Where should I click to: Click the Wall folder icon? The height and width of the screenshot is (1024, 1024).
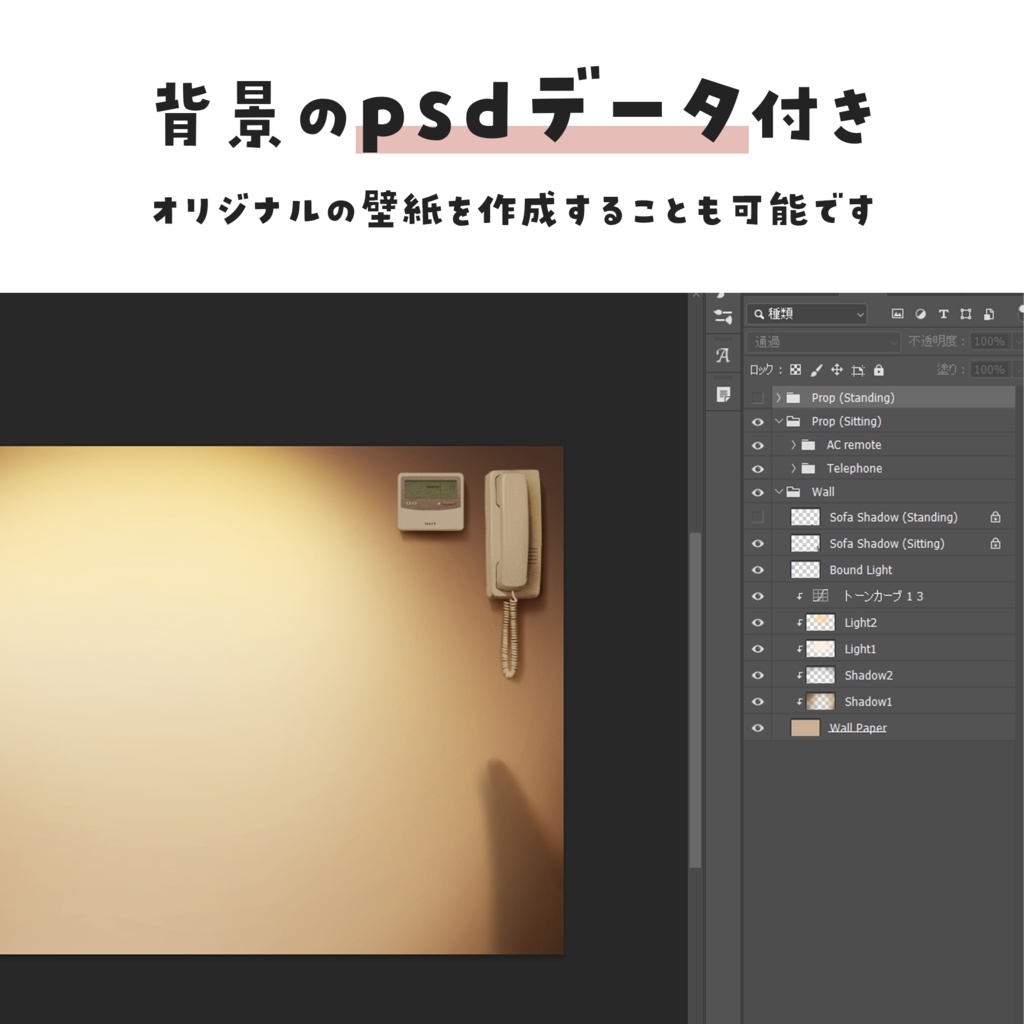[793, 492]
